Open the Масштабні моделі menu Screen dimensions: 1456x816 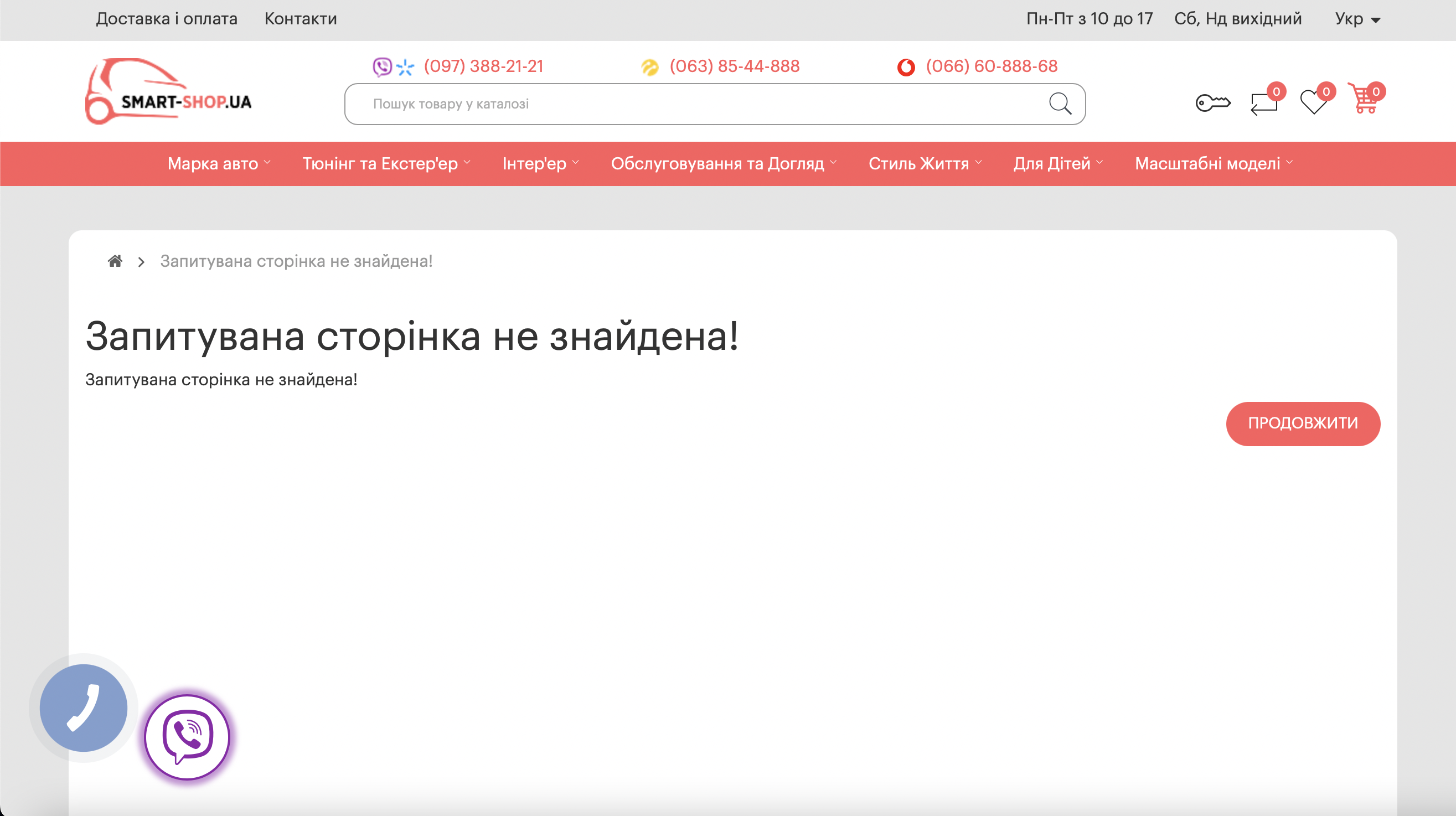pyautogui.click(x=1213, y=164)
